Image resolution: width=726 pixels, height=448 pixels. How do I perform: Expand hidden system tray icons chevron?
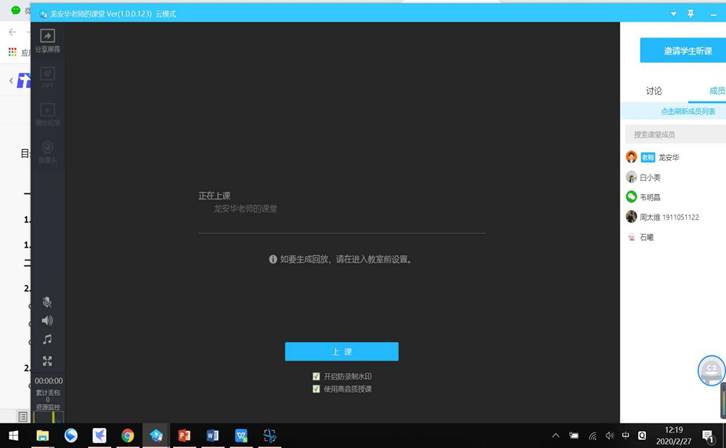[556, 436]
